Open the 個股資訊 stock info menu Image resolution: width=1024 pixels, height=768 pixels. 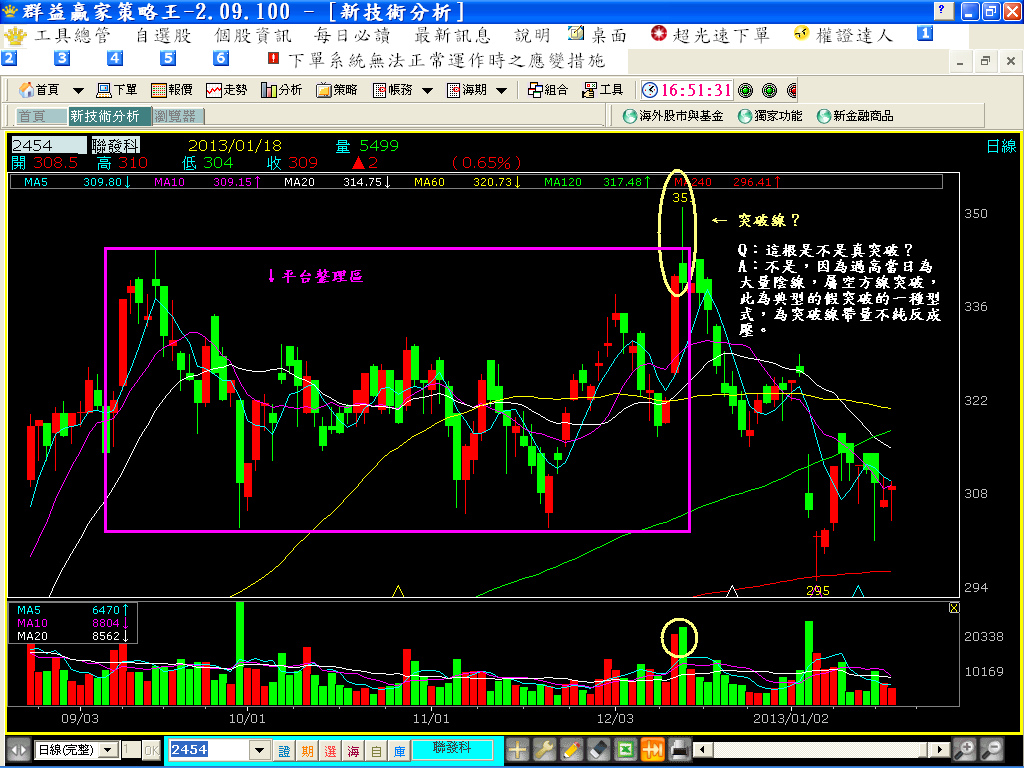(x=253, y=35)
